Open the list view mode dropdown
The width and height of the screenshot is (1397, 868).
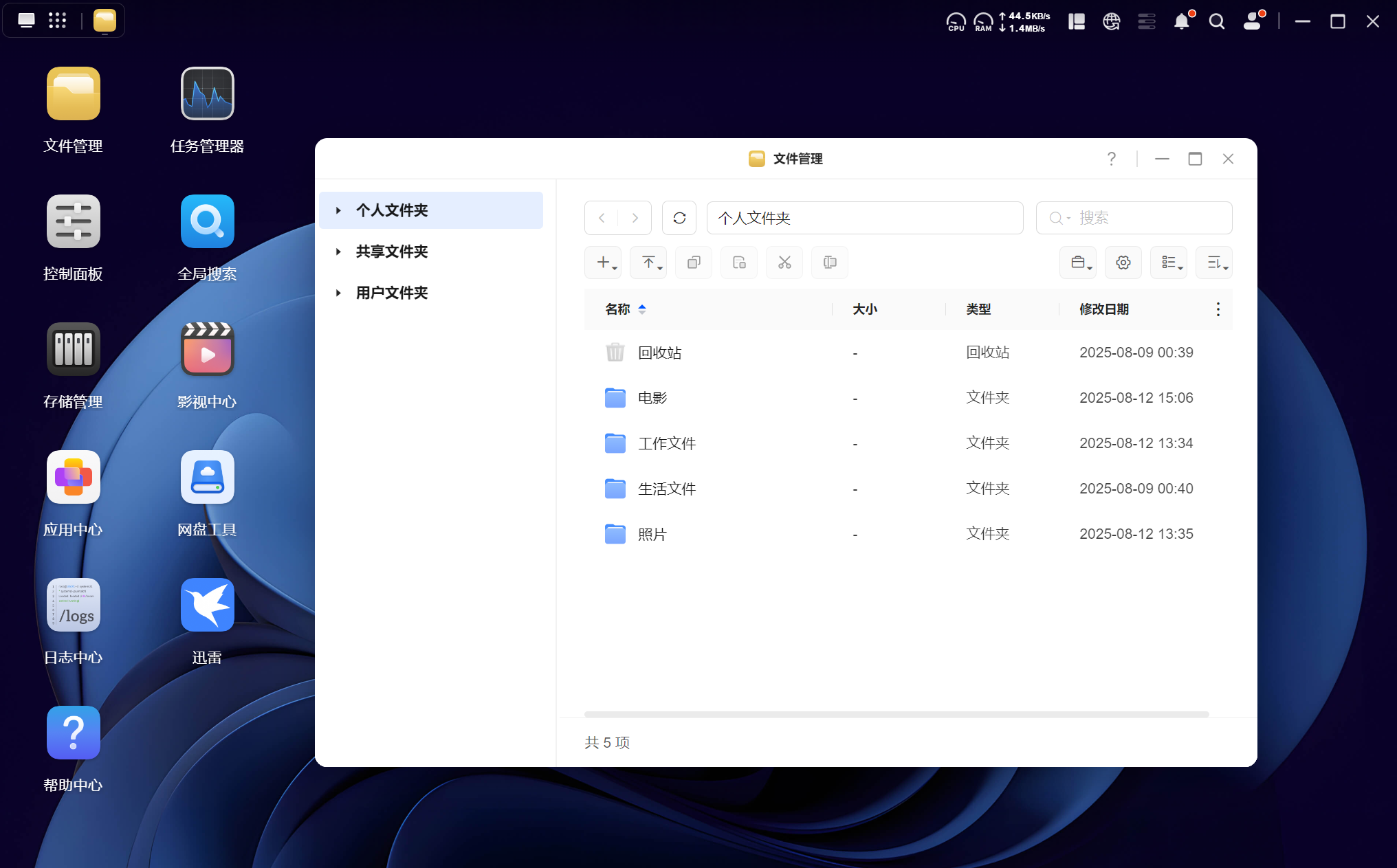pyautogui.click(x=1168, y=263)
